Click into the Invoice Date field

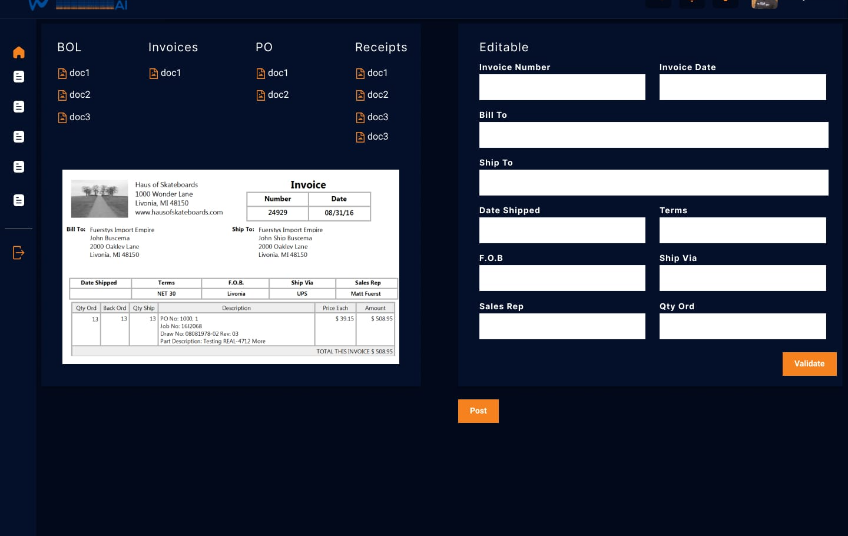[x=742, y=87]
